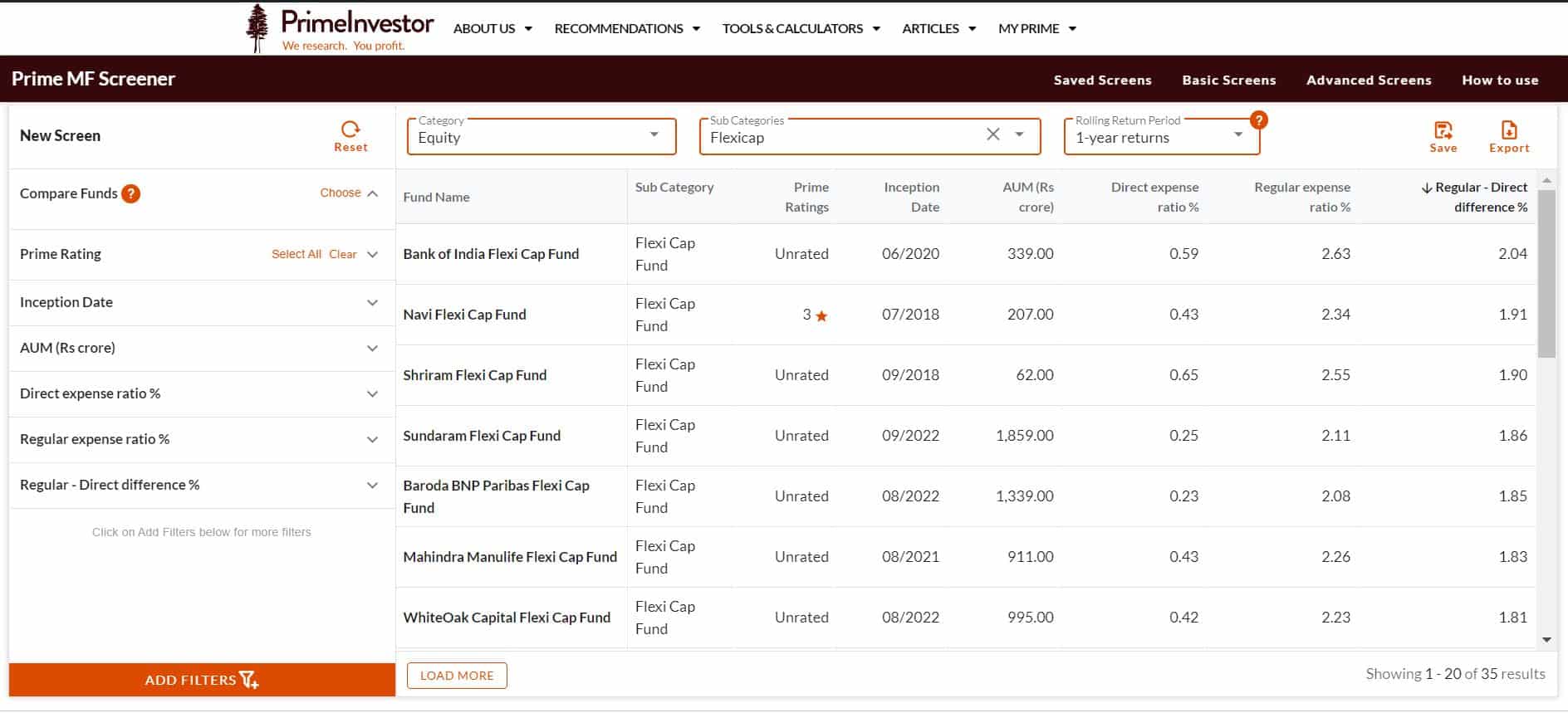Open the Articles menu
Image resolution: width=1568 pixels, height=713 pixels.
click(938, 28)
